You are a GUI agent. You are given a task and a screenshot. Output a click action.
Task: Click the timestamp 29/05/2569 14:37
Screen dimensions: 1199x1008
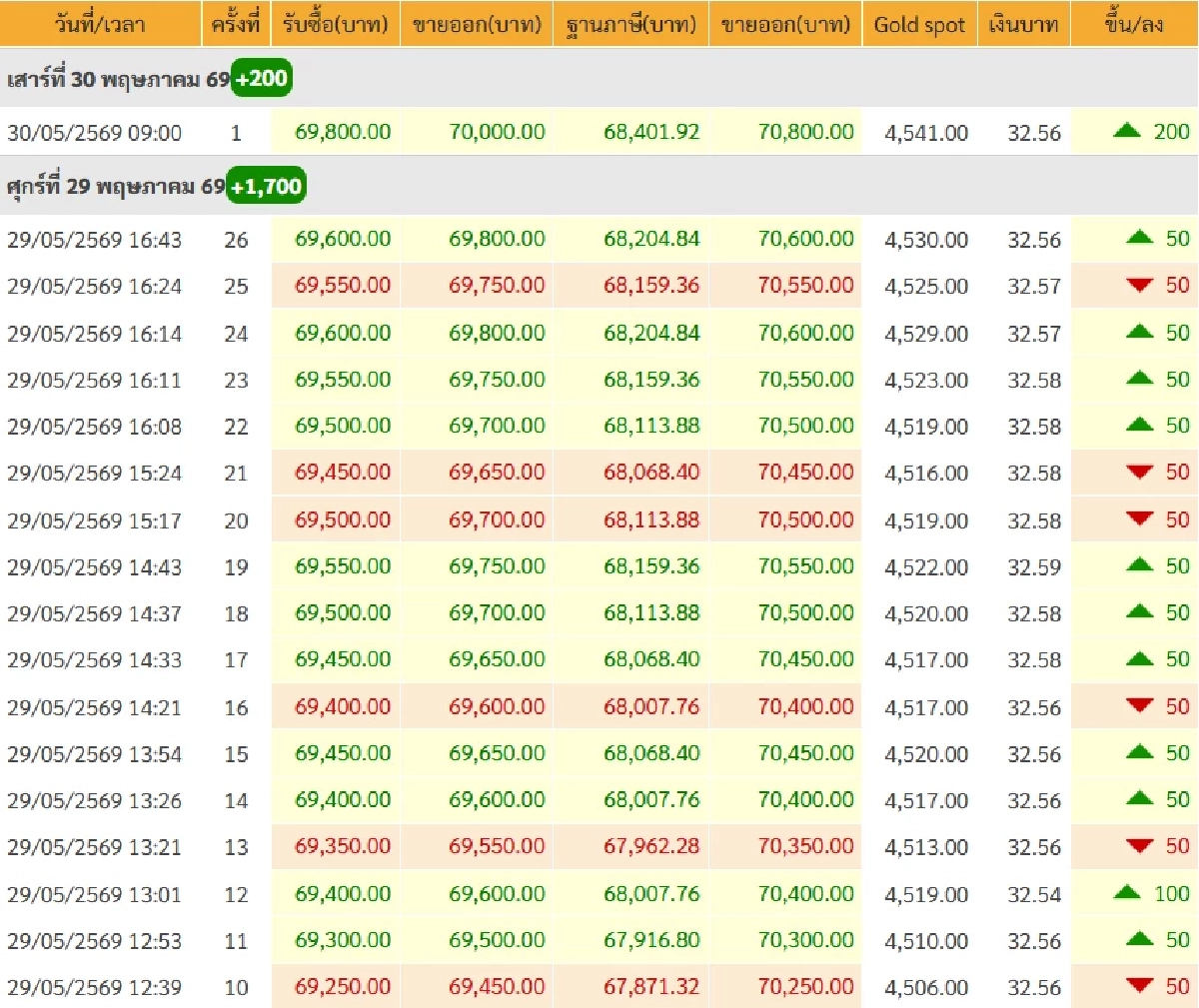click(x=94, y=614)
